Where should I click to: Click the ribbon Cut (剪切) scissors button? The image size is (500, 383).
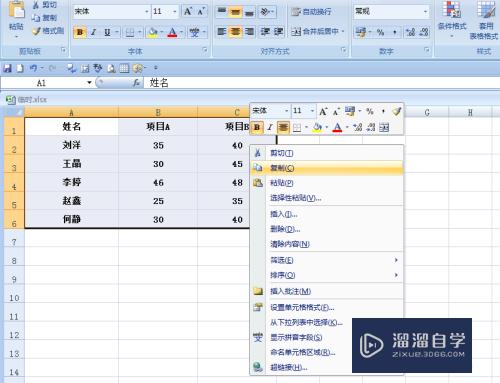pos(45,5)
